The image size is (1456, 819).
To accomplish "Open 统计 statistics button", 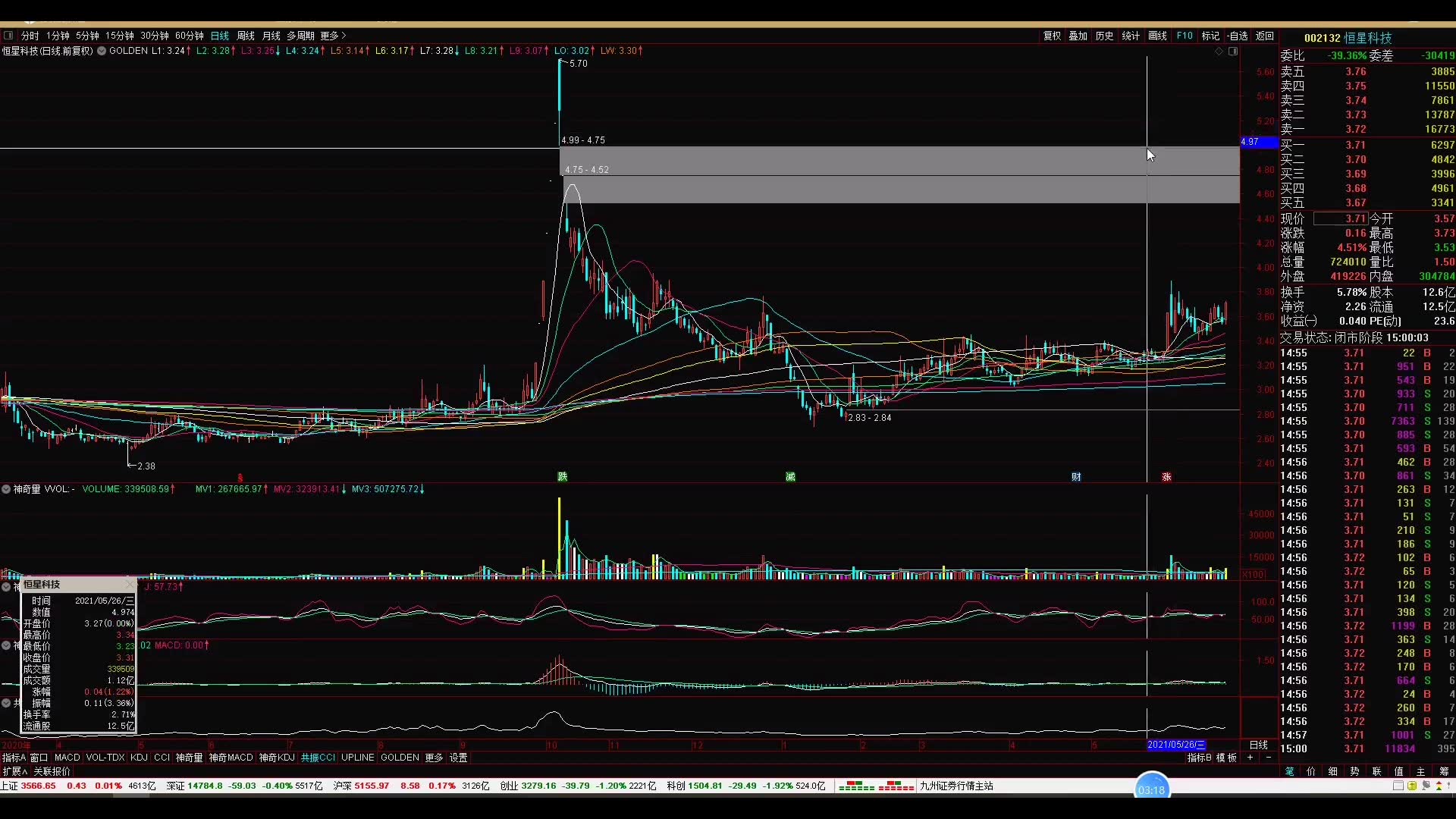I will pyautogui.click(x=1131, y=36).
